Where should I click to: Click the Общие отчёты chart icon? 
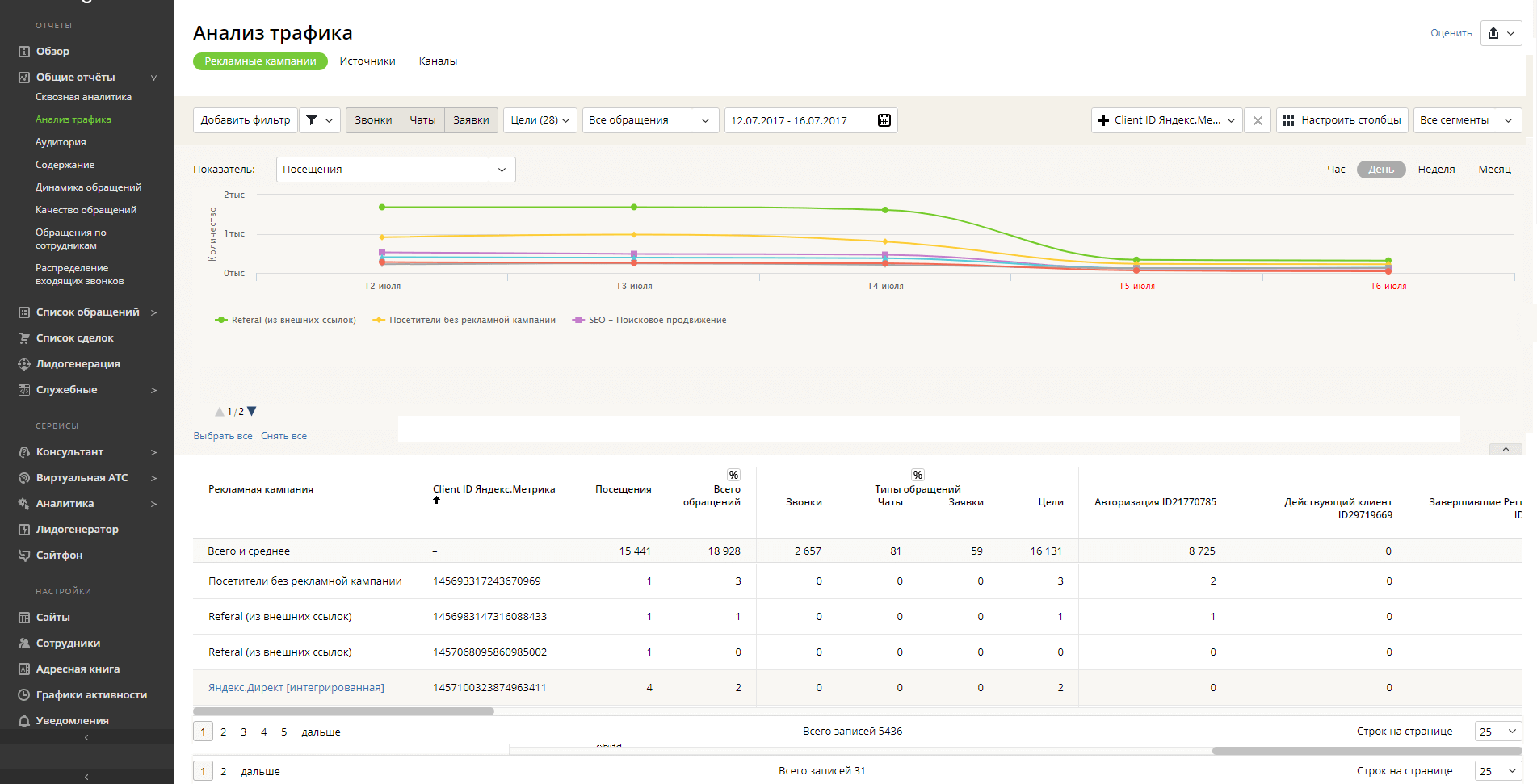tap(24, 78)
